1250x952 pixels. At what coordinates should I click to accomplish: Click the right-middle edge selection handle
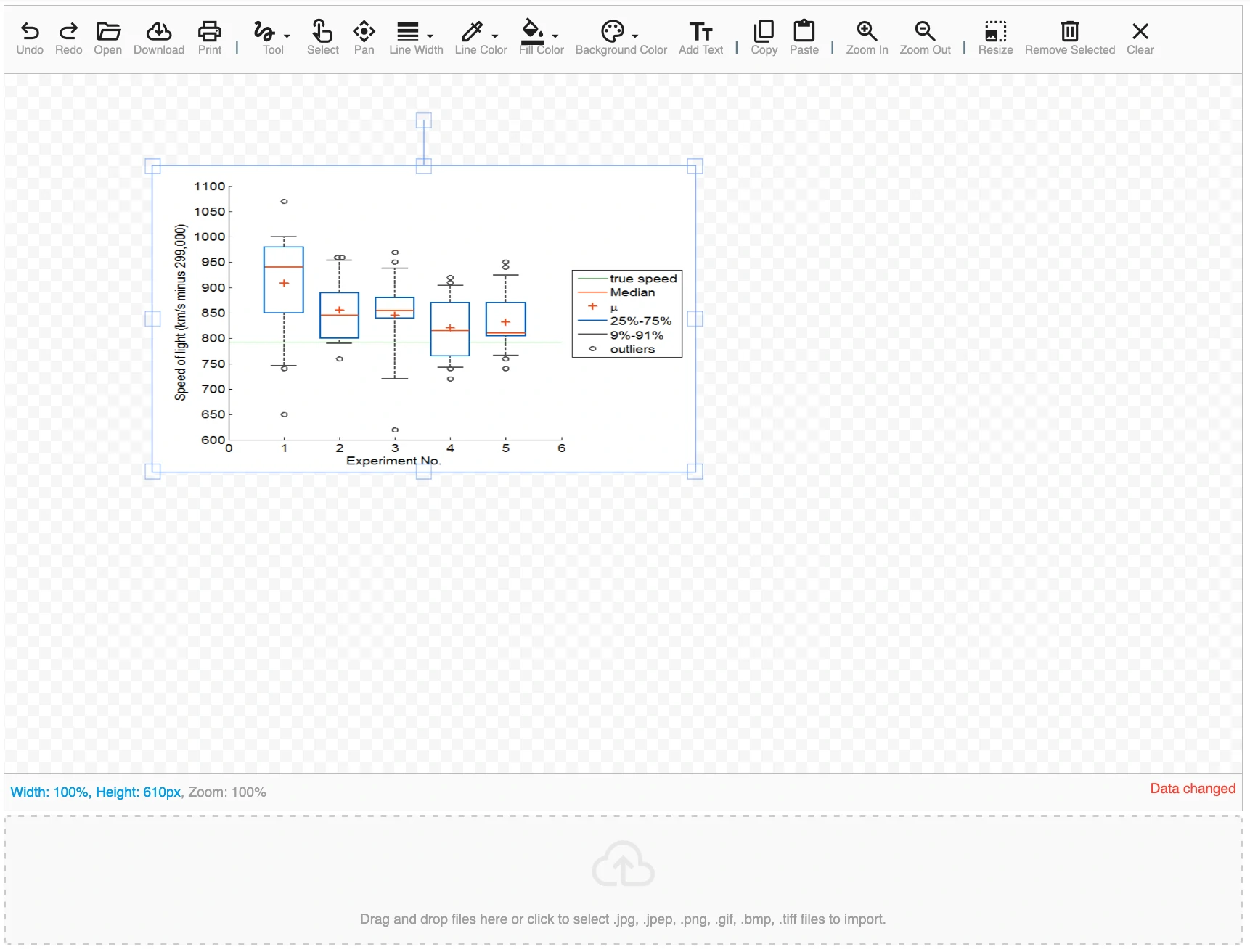(695, 319)
